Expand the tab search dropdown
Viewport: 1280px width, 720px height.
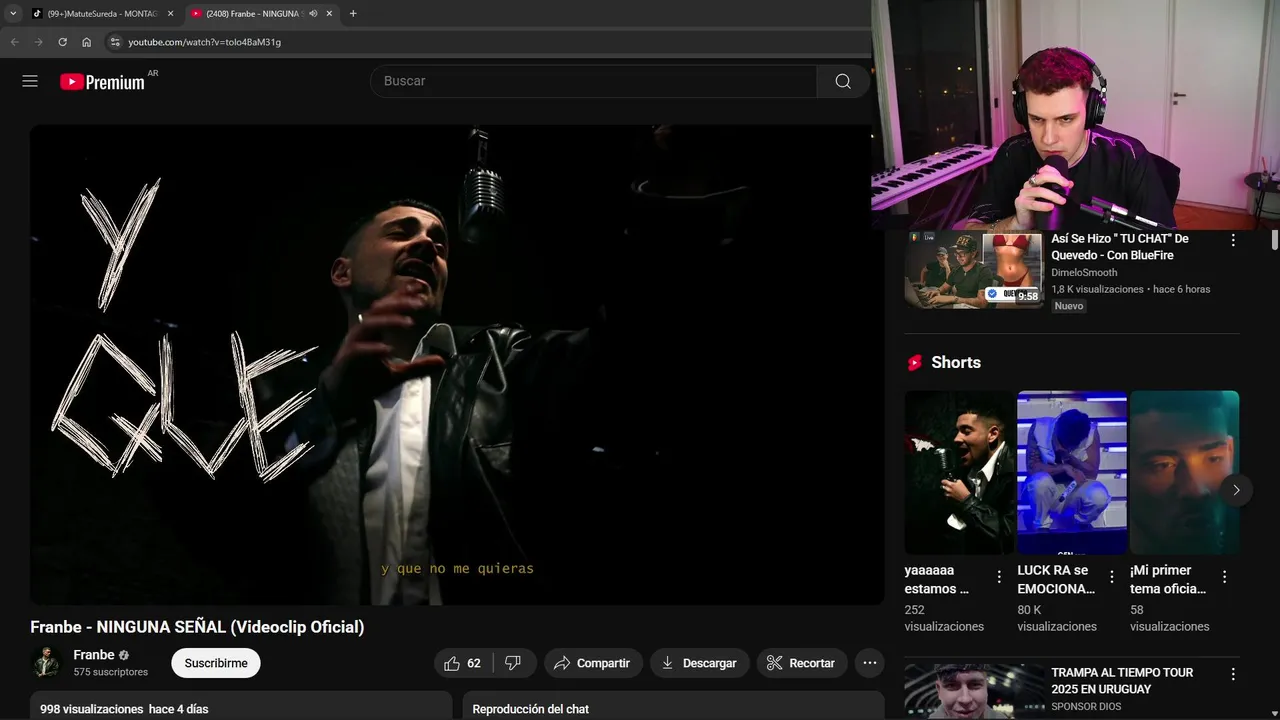pyautogui.click(x=13, y=13)
